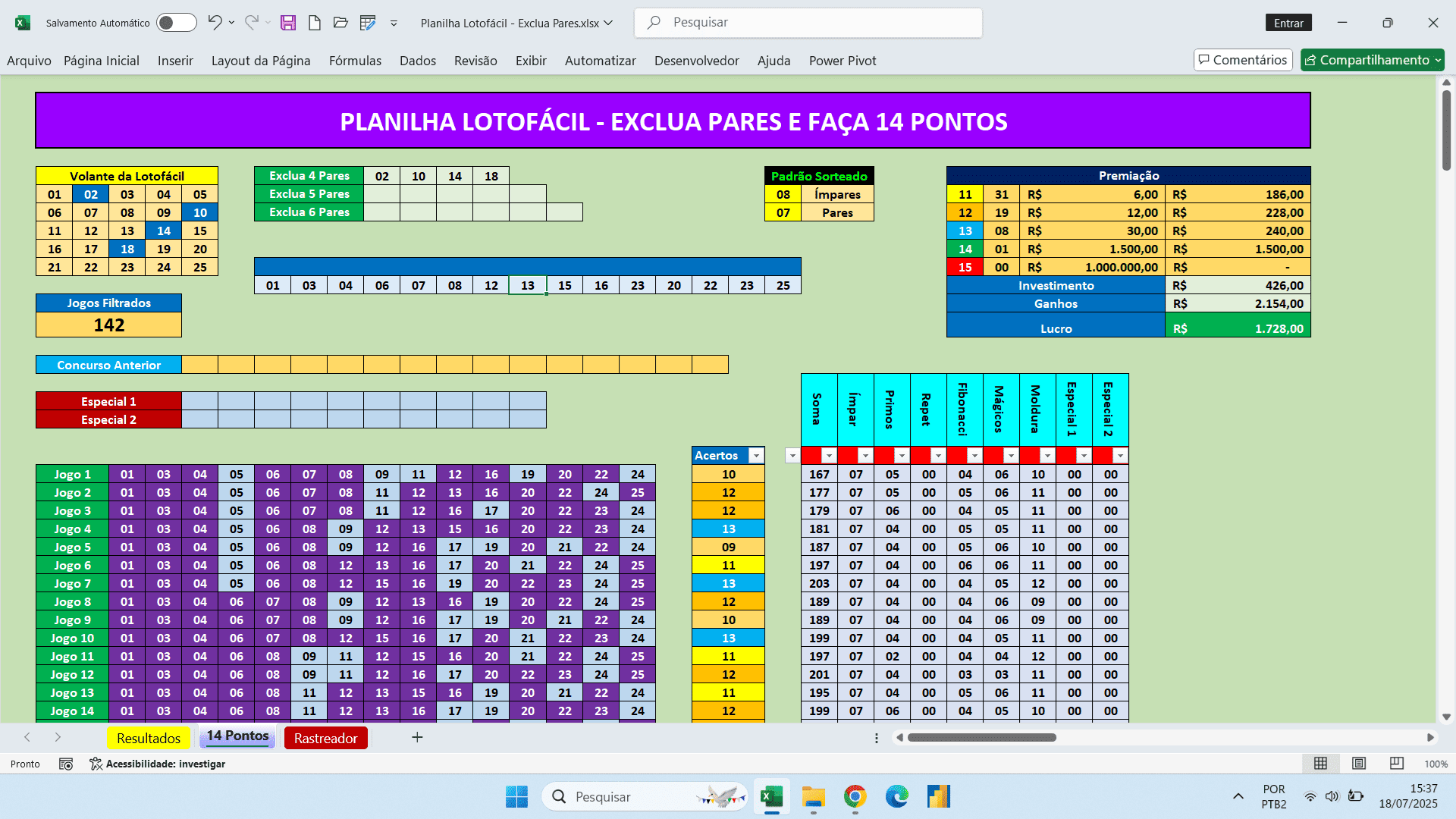The image size is (1456, 819).
Task: Expand the Soma column filter arrow
Action: click(x=829, y=456)
